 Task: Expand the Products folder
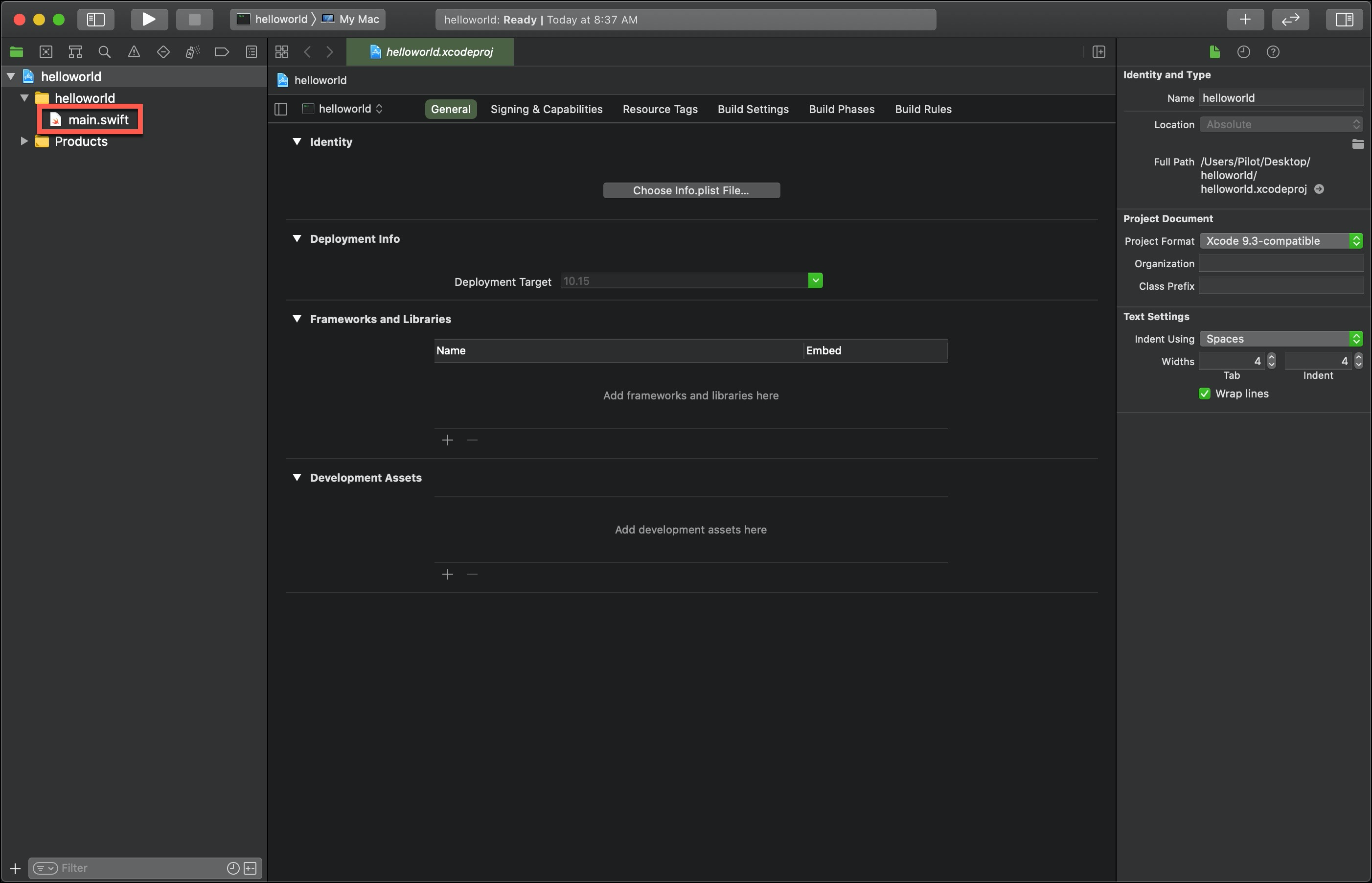pyautogui.click(x=24, y=141)
